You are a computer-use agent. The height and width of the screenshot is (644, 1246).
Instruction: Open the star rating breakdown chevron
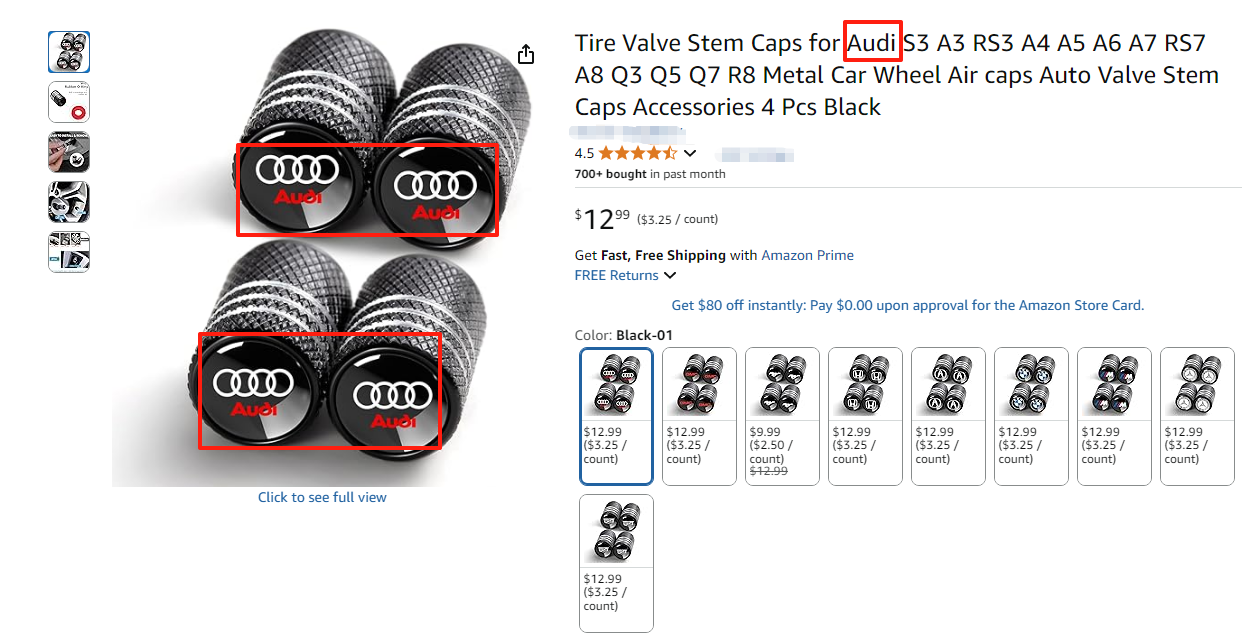[x=690, y=154]
